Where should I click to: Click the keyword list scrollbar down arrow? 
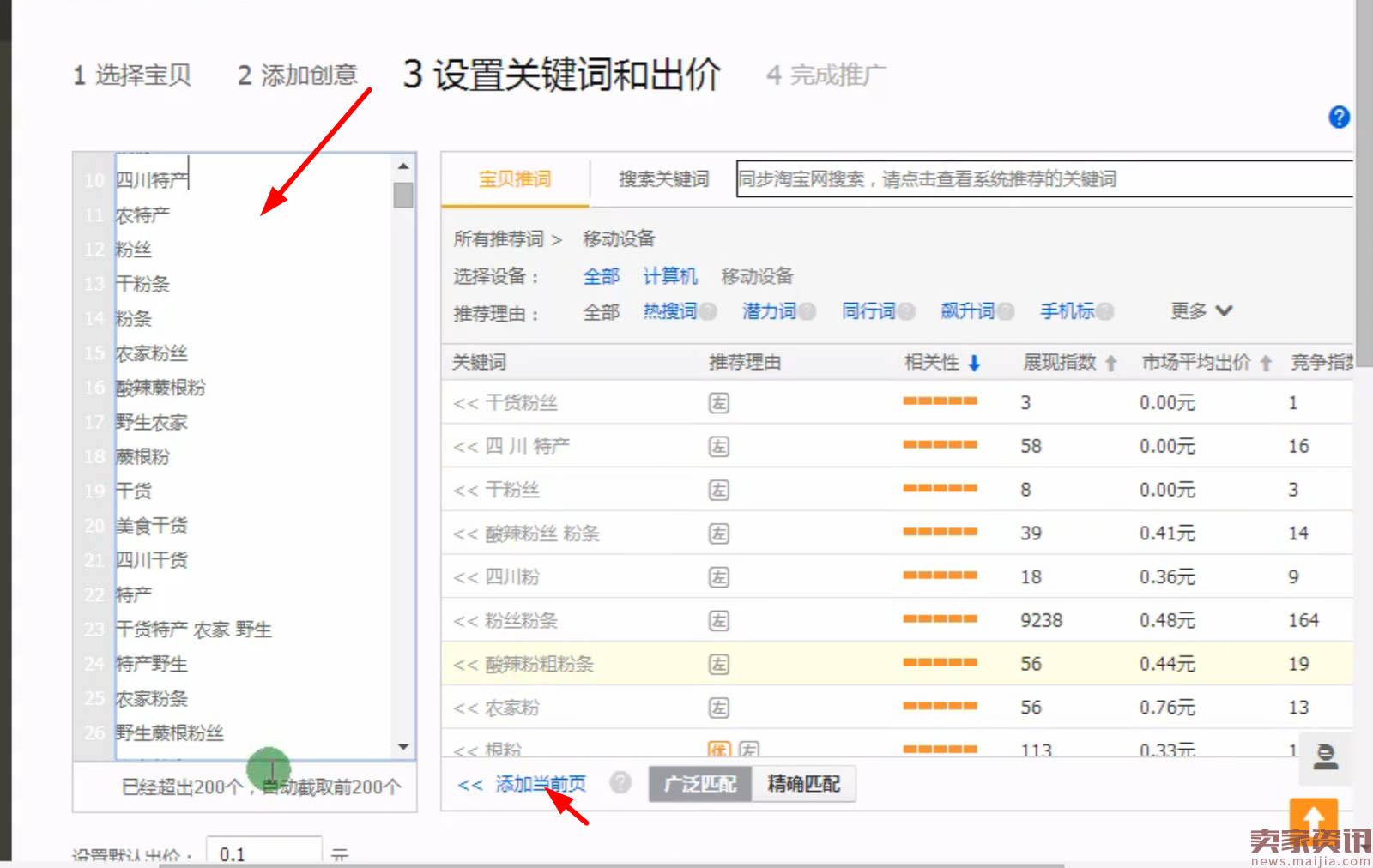pyautogui.click(x=403, y=747)
